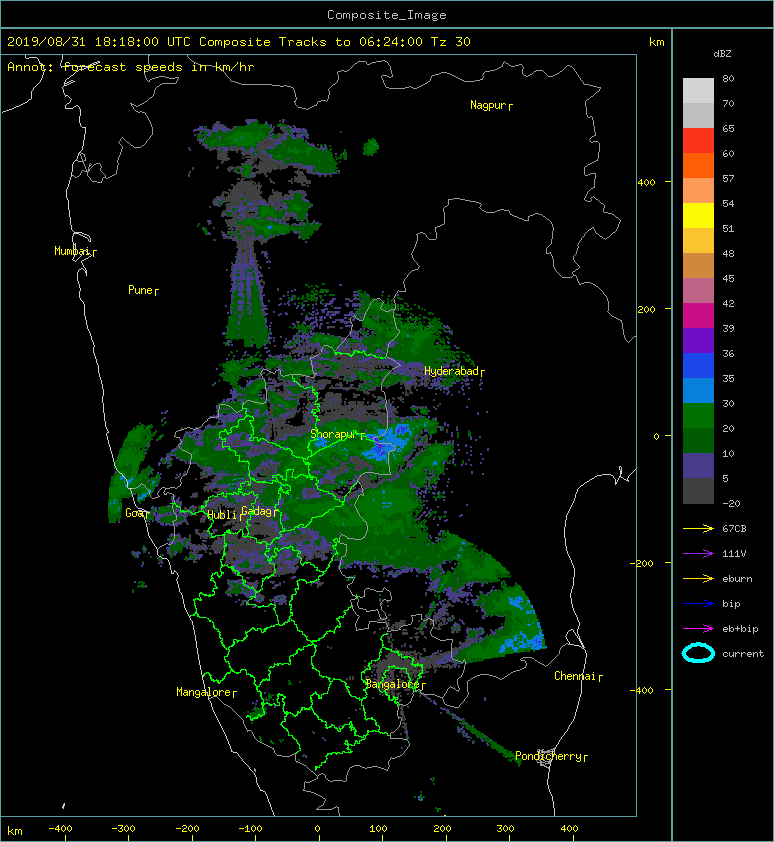774x842 pixels.
Task: Click the Gadag label
Action: pyautogui.click(x=257, y=511)
